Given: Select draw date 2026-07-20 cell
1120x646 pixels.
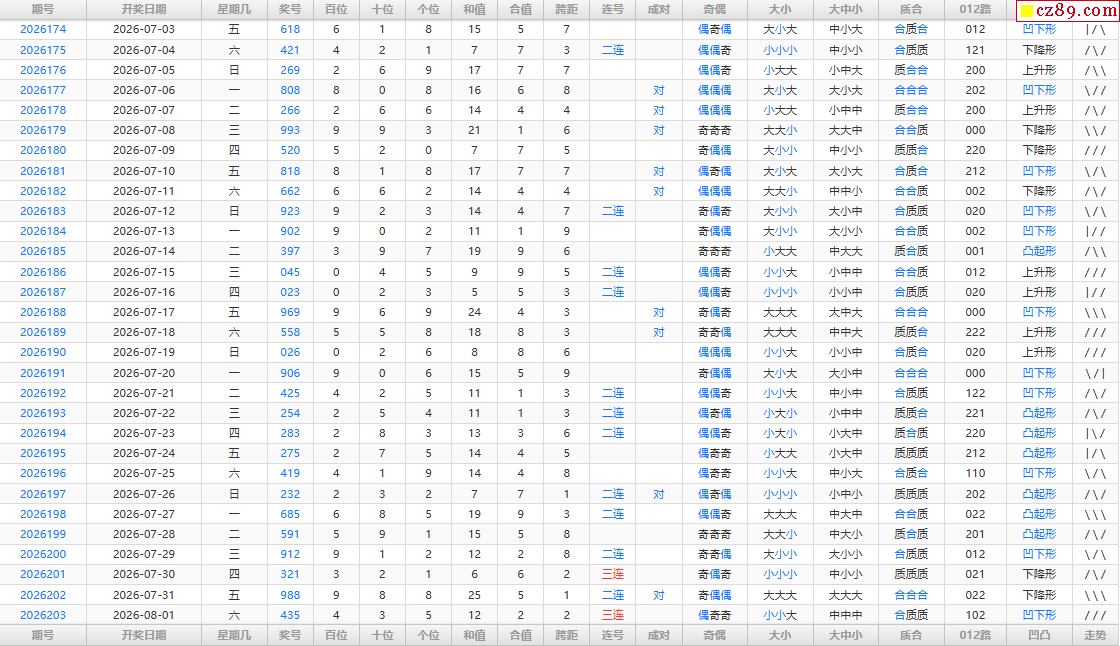Looking at the screenshot, I should pyautogui.click(x=144, y=373).
